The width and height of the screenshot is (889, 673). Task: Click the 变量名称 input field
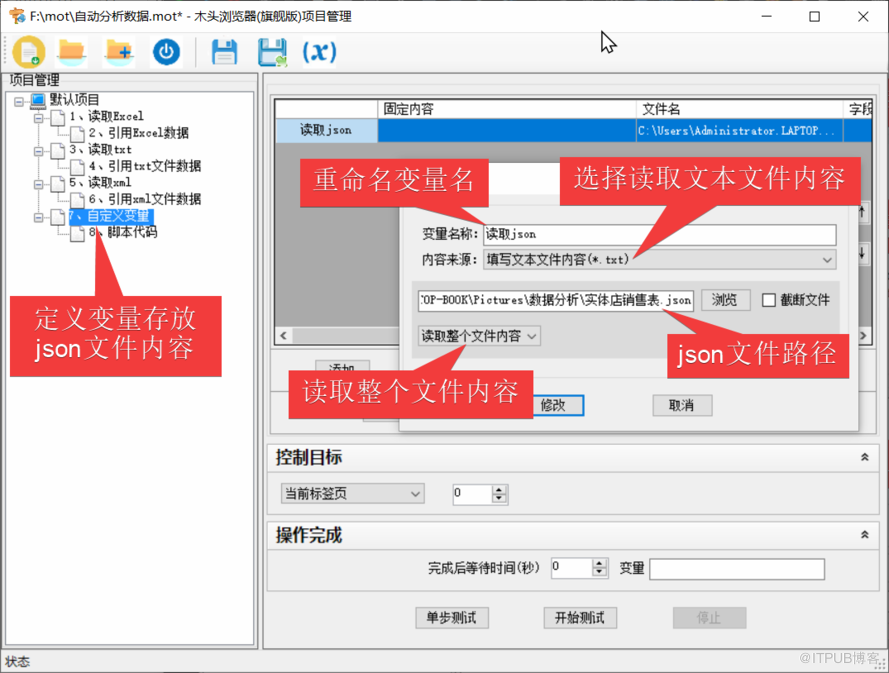pos(658,235)
